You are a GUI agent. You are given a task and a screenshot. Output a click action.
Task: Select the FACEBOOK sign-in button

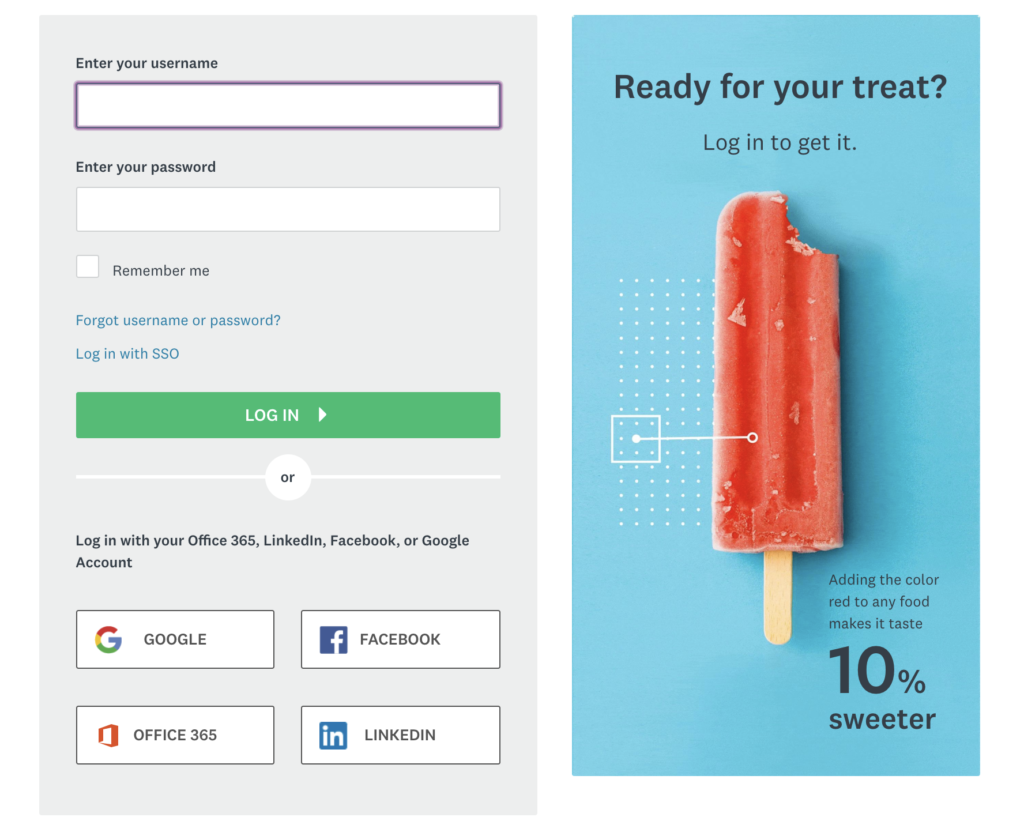coord(400,639)
